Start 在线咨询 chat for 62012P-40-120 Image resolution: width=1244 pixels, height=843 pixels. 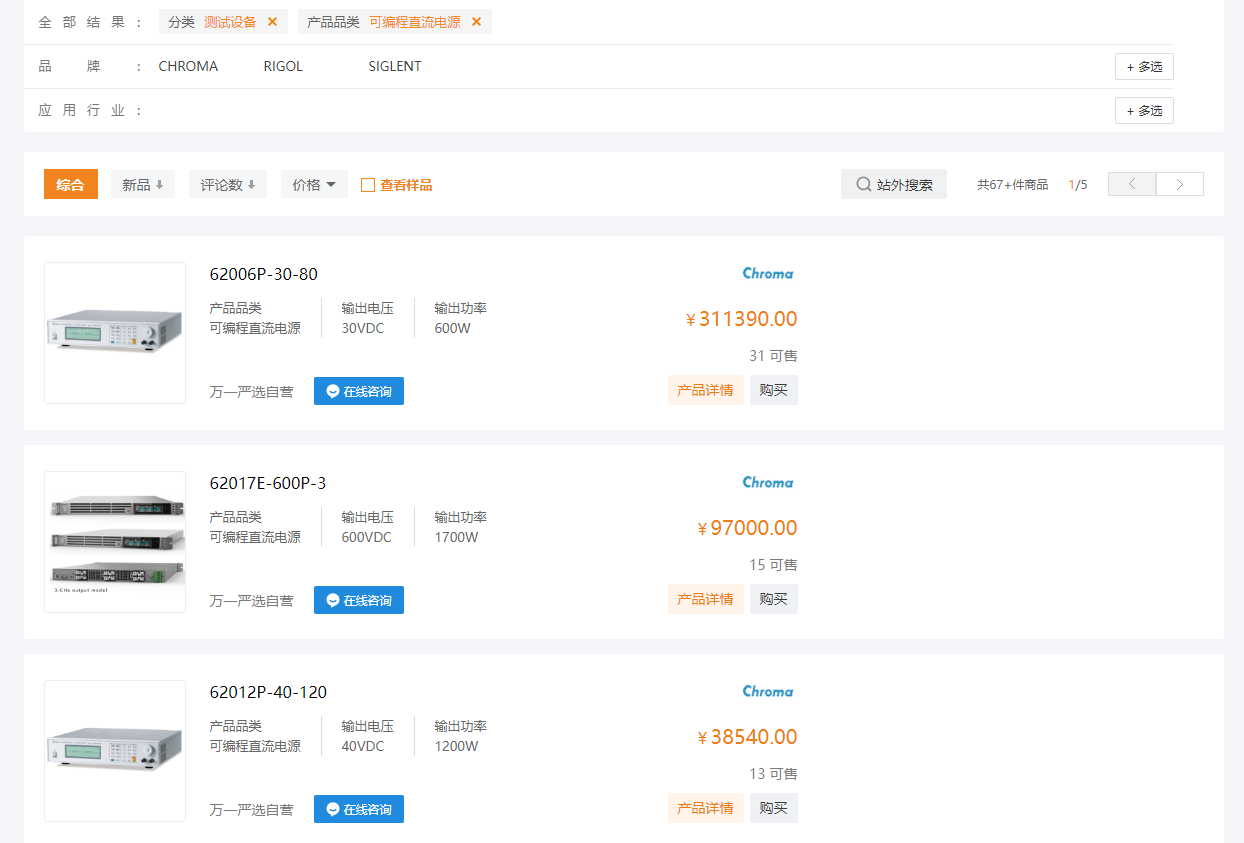359,809
